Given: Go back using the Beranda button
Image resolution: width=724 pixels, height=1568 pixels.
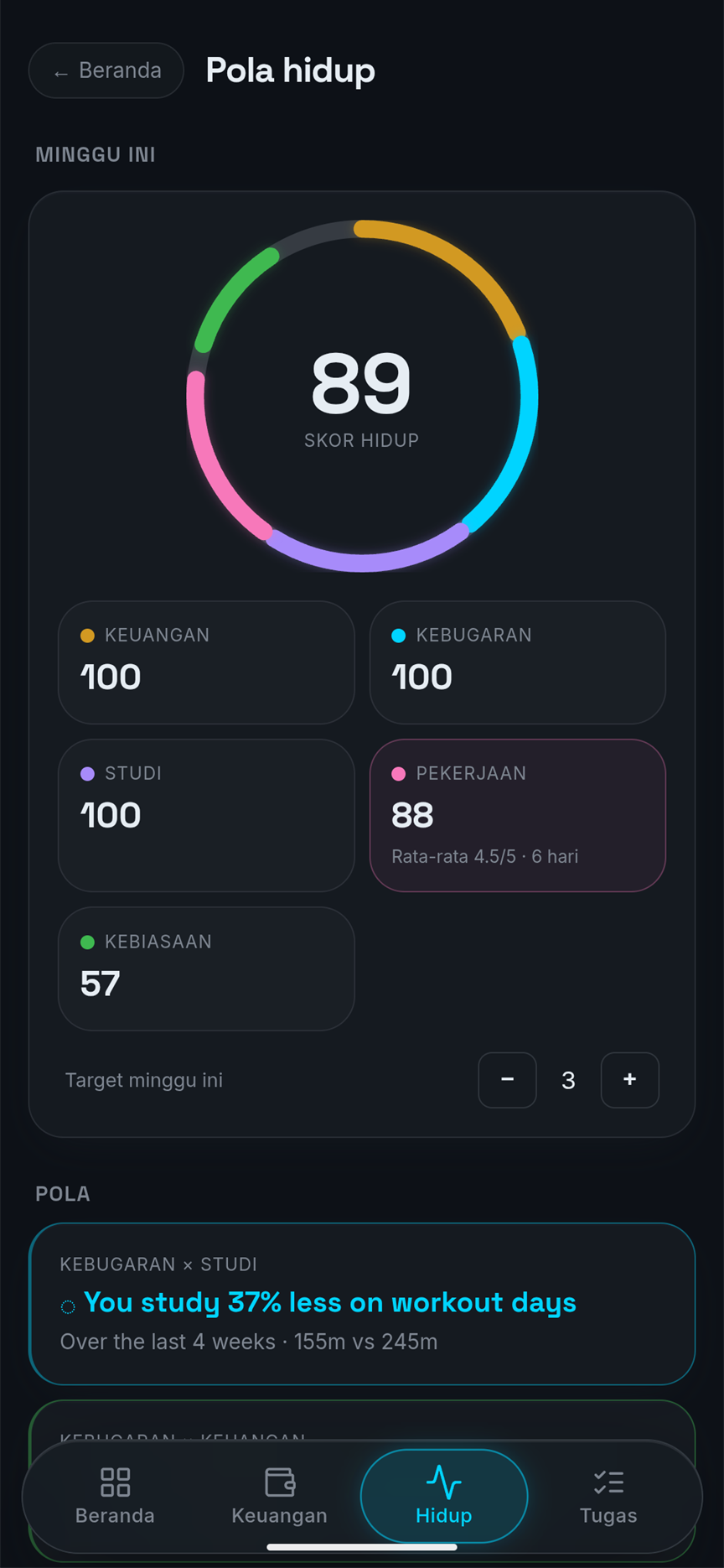Looking at the screenshot, I should tap(106, 70).
